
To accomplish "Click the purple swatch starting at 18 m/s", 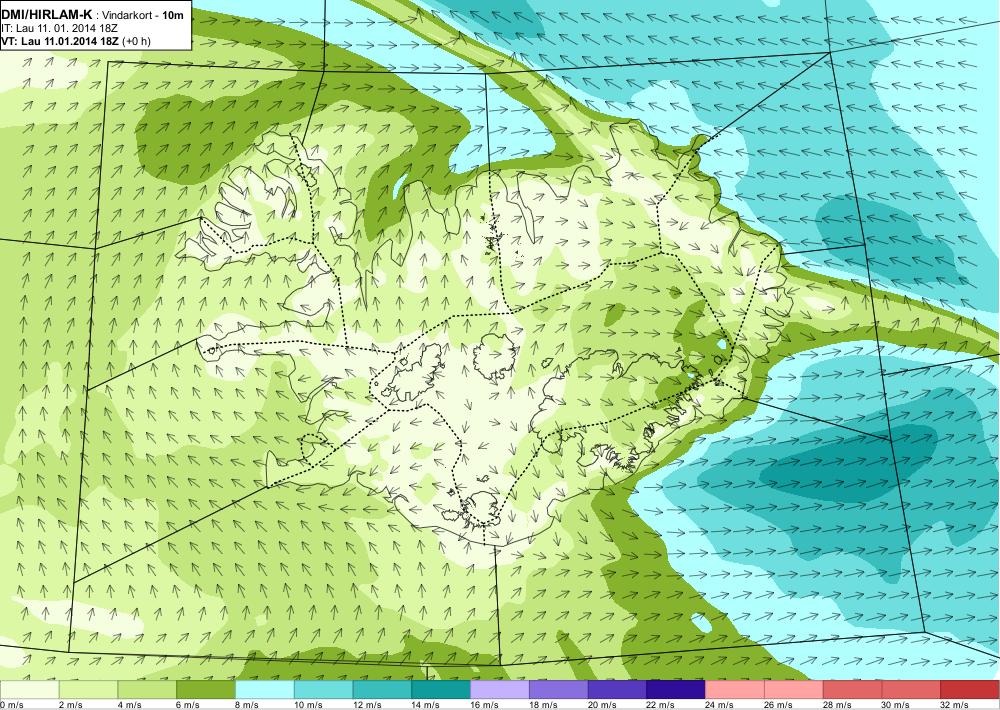I will tap(558, 690).
